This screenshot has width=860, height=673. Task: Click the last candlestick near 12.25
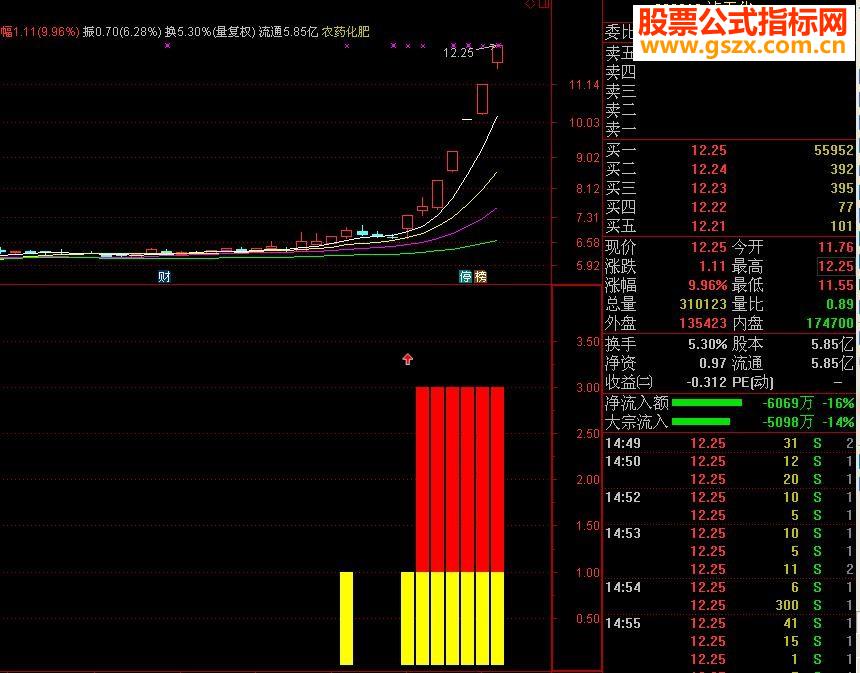(497, 55)
